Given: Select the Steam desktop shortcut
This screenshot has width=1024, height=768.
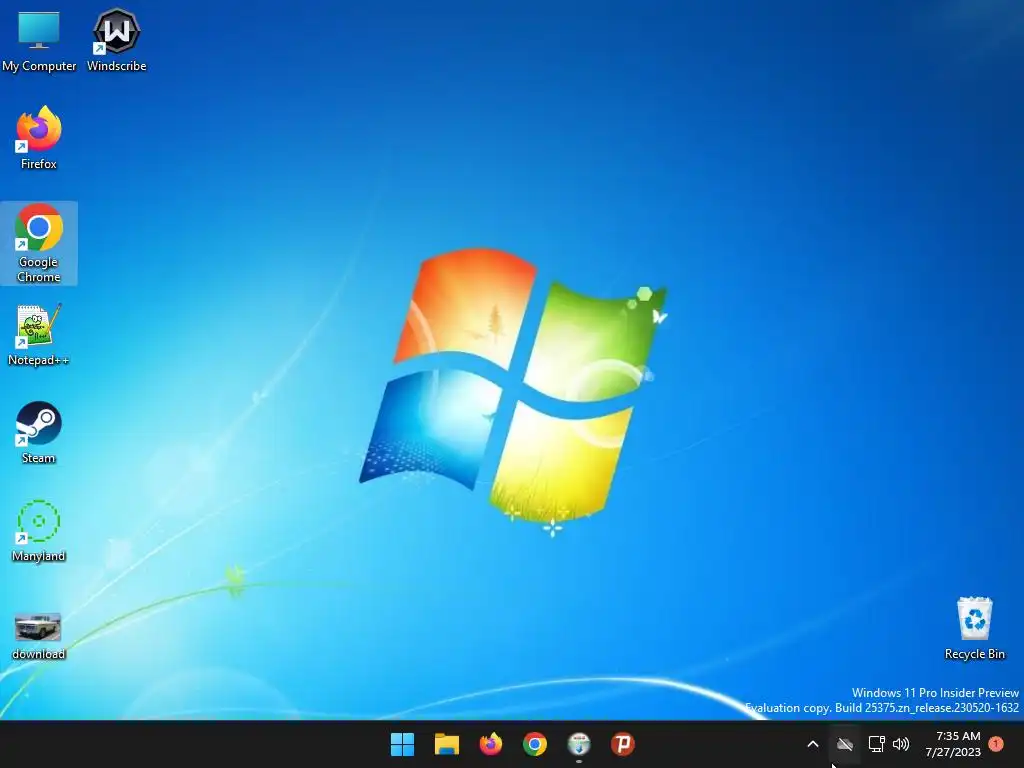Looking at the screenshot, I should pos(39,433).
